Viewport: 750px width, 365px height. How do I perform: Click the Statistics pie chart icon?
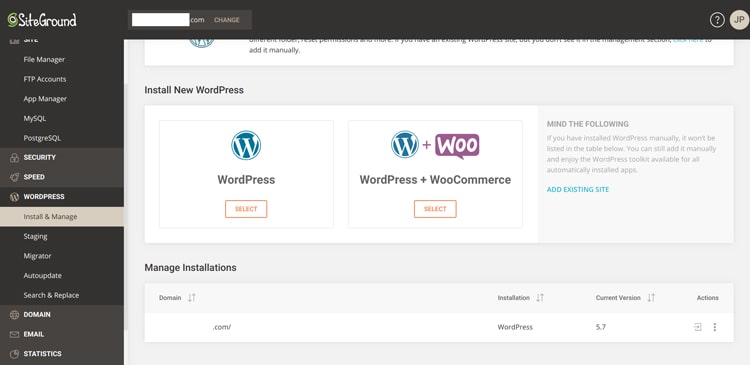(14, 354)
